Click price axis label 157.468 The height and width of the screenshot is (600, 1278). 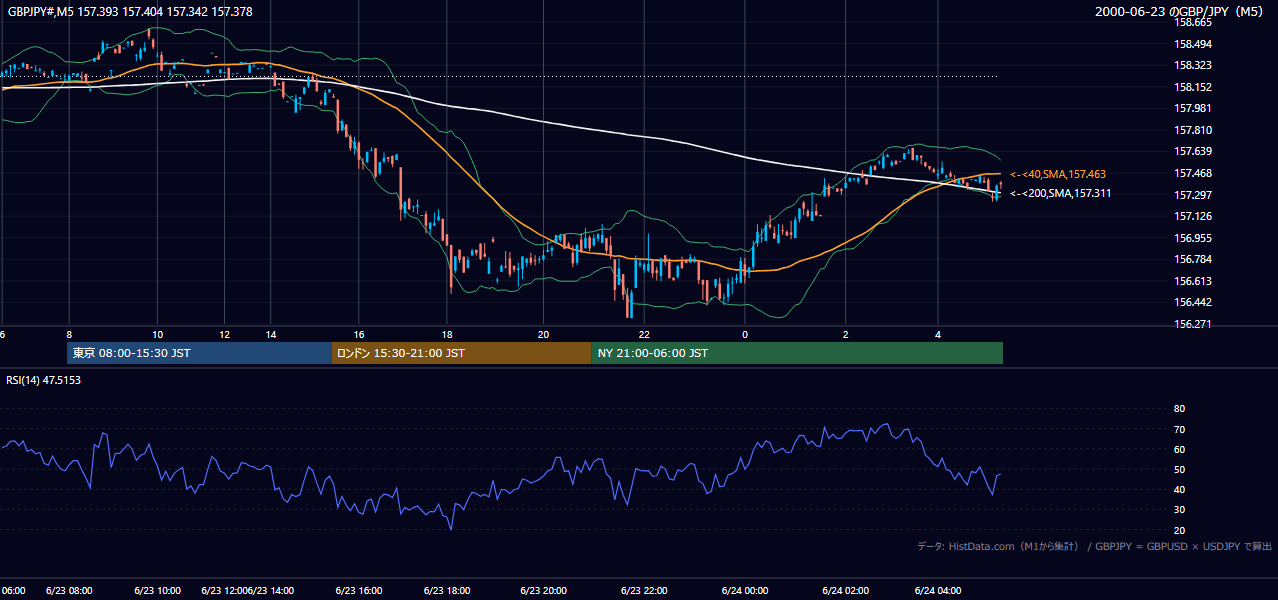1193,173
